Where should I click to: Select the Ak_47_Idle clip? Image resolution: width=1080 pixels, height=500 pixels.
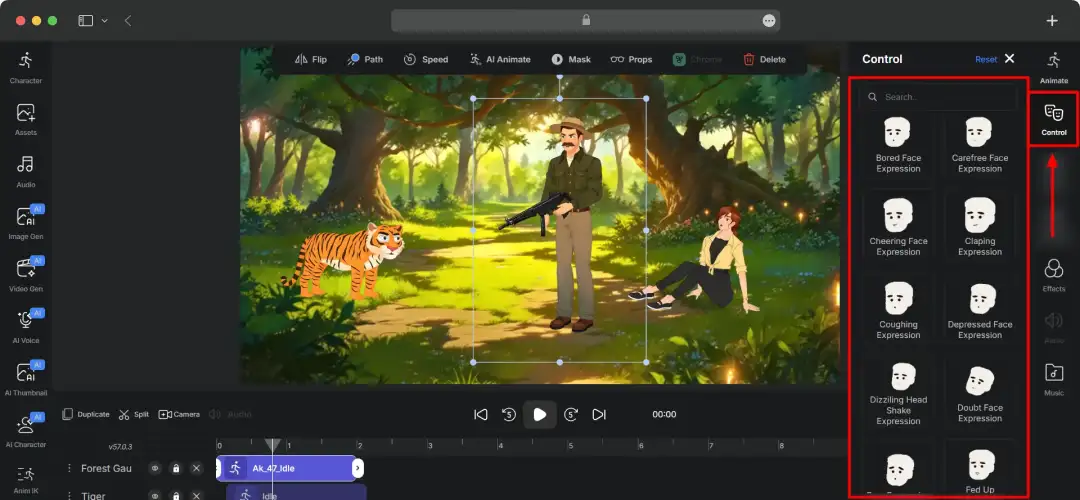tap(286, 468)
